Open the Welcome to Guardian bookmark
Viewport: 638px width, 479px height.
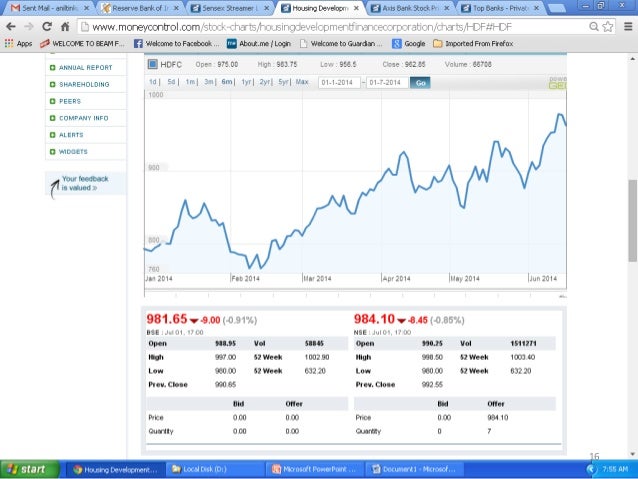point(341,44)
